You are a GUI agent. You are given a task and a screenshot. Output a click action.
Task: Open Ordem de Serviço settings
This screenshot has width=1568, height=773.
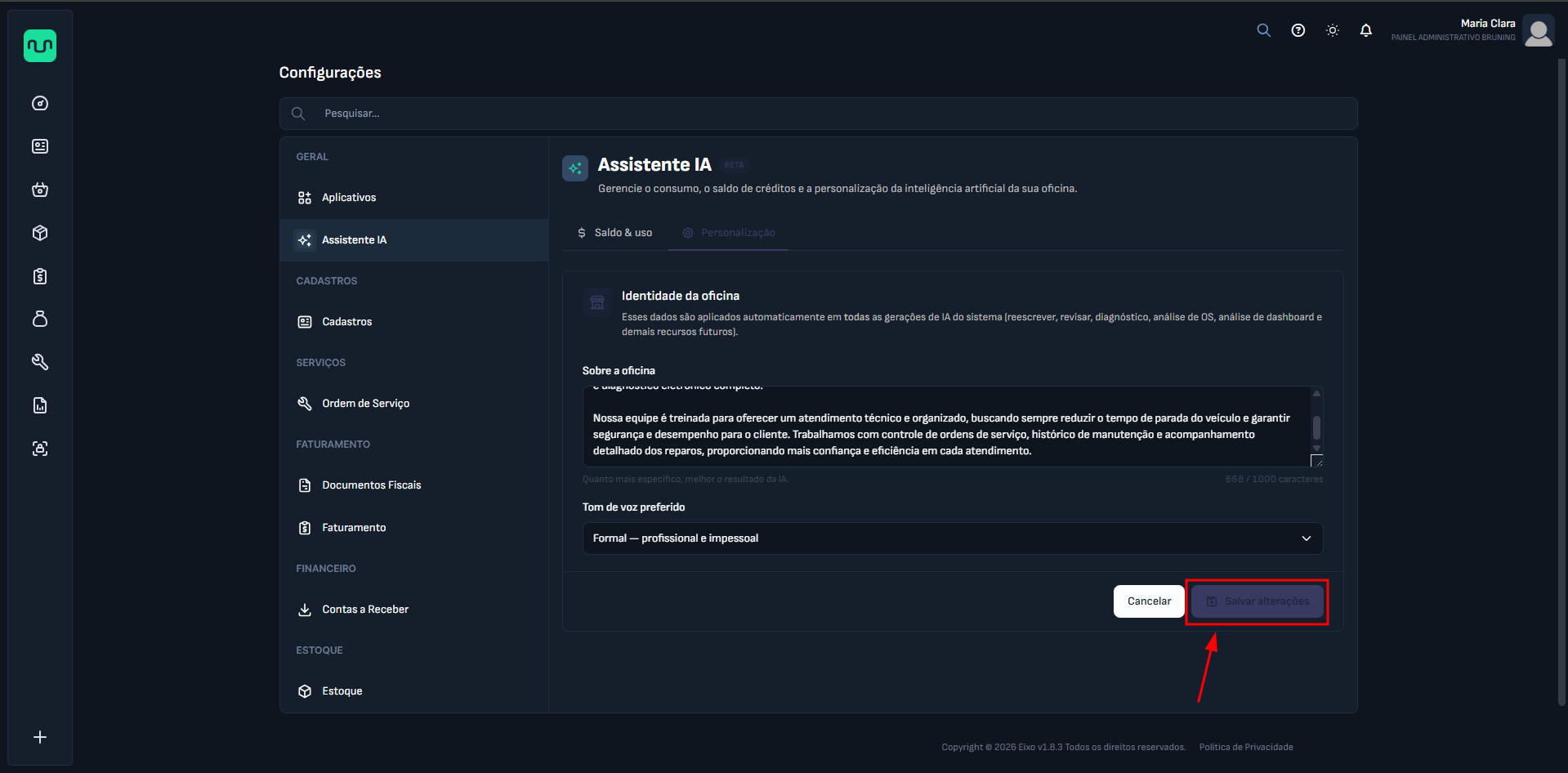(414, 404)
